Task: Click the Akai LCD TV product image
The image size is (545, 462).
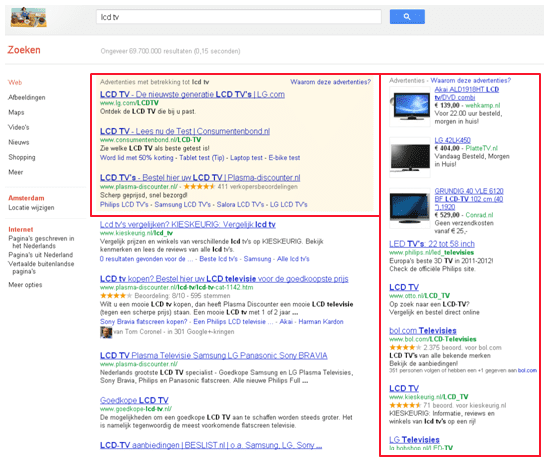Action: (x=410, y=106)
